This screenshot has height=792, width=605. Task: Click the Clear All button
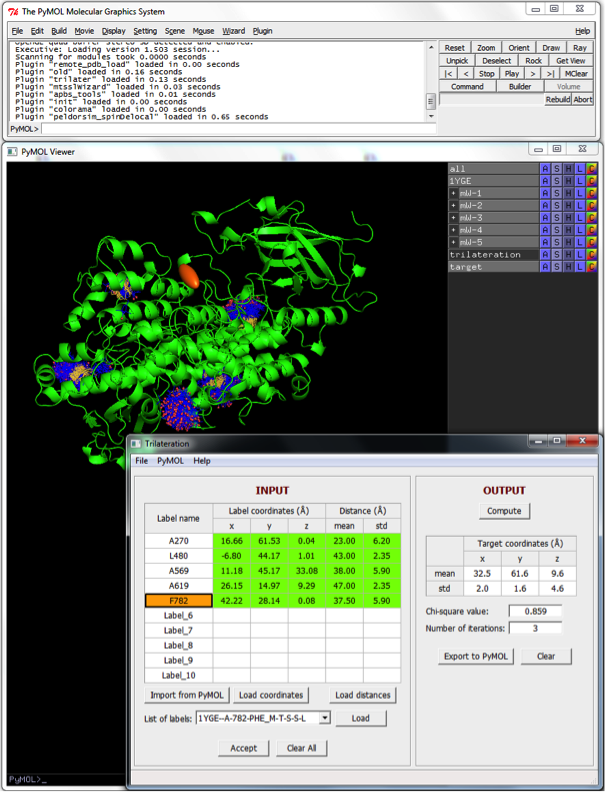pyautogui.click(x=301, y=748)
